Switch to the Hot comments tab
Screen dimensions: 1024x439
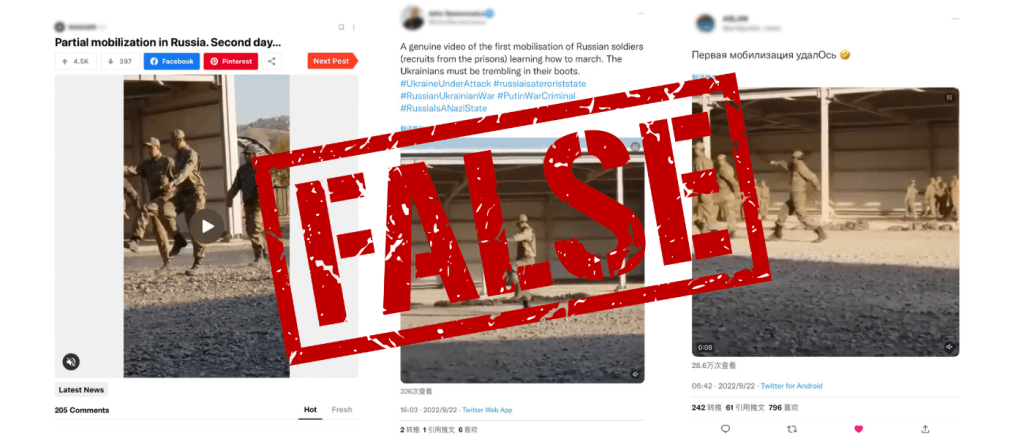pos(310,410)
